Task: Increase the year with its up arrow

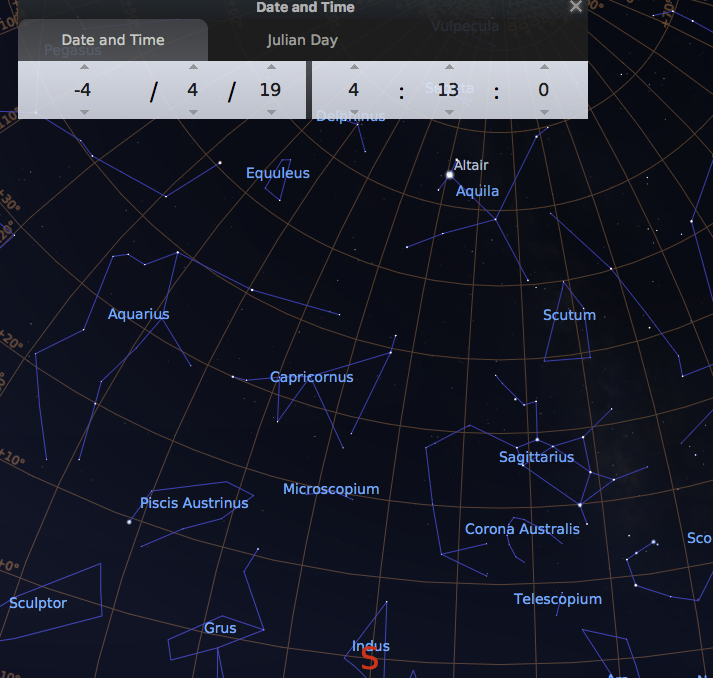Action: [83, 68]
